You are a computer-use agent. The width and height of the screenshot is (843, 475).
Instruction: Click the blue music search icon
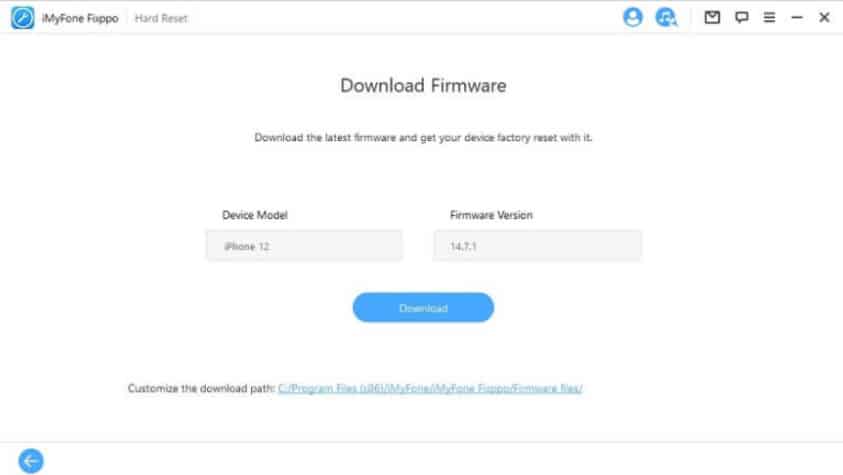(x=666, y=17)
